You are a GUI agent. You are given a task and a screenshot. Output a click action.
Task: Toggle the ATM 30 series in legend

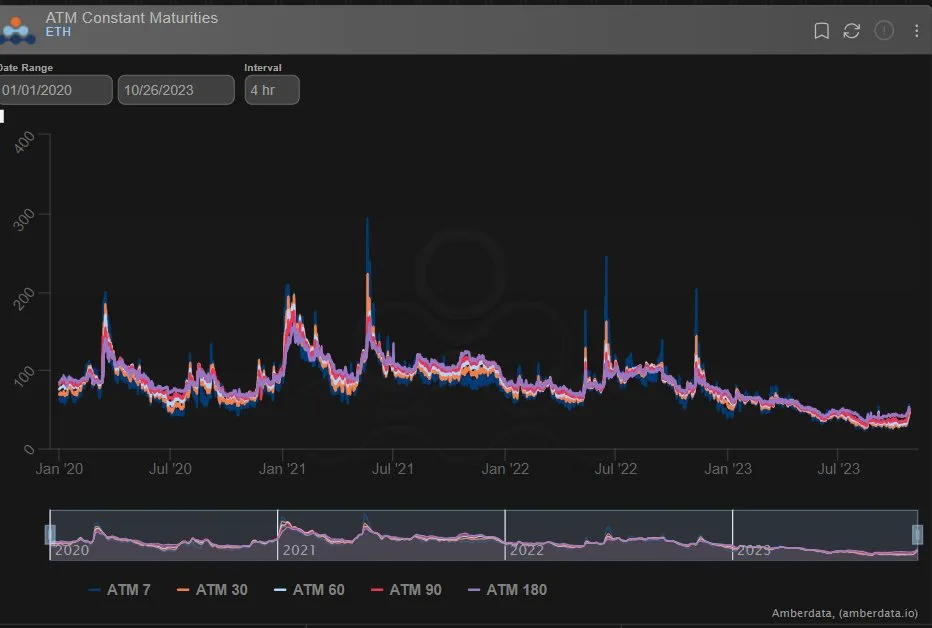(x=212, y=589)
